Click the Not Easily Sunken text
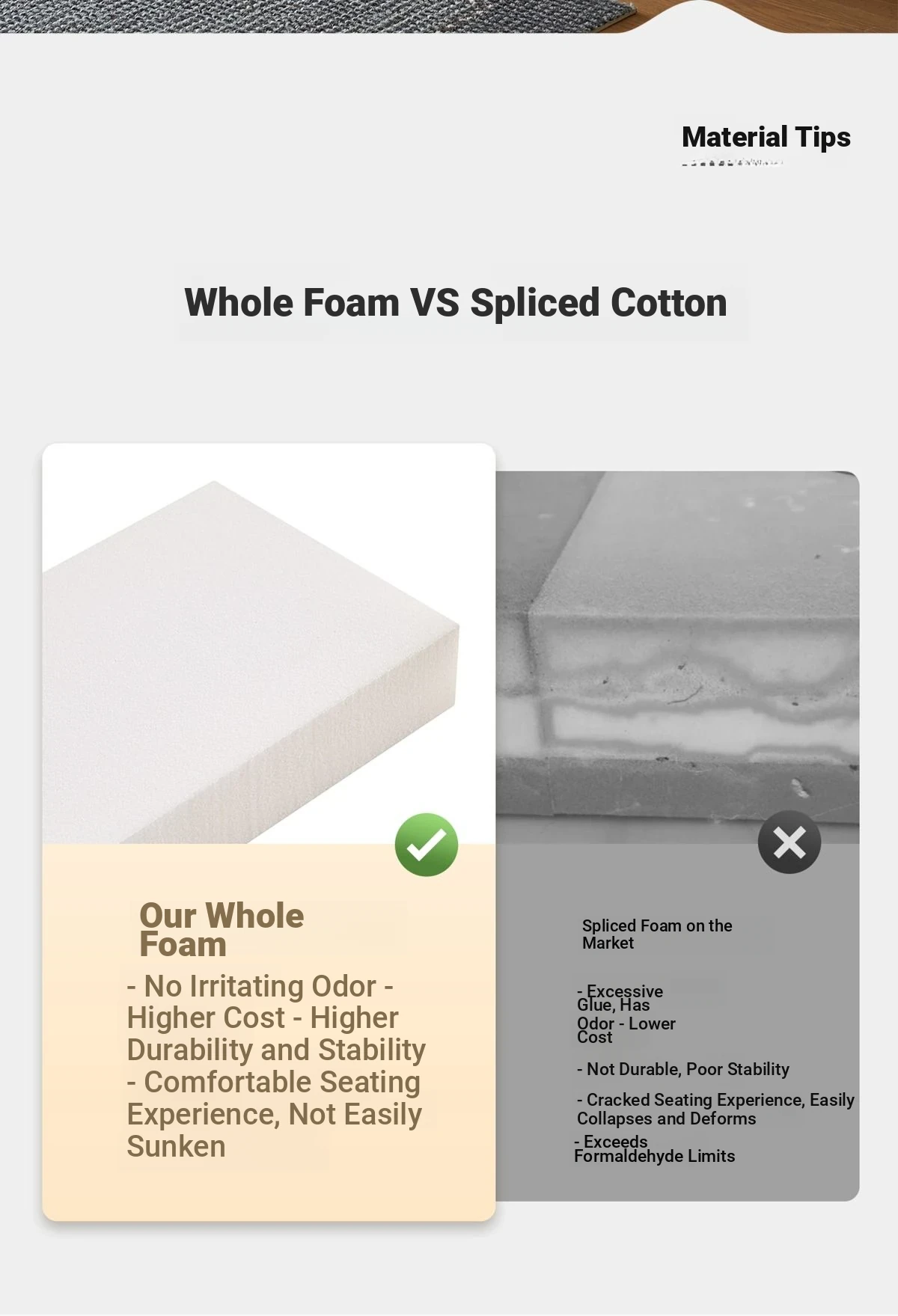This screenshot has width=898, height=1316. click(x=274, y=1130)
